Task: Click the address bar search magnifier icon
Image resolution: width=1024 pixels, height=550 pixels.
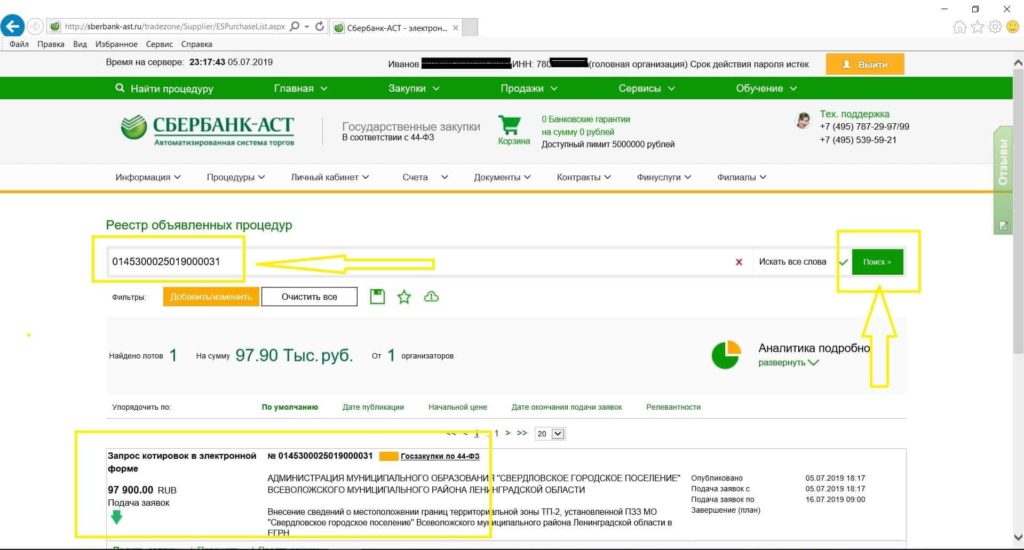Action: [295, 26]
